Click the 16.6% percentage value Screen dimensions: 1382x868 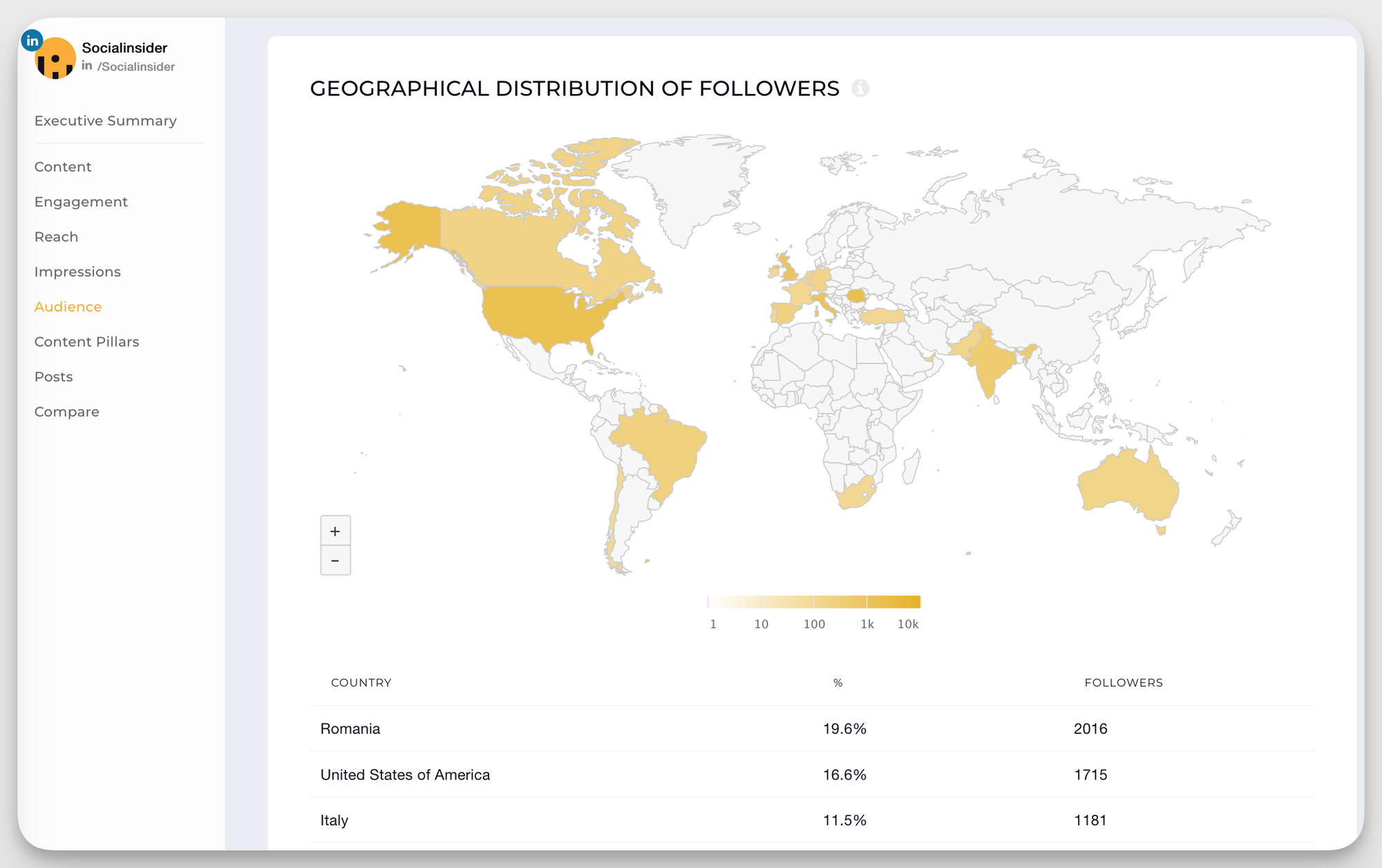tap(844, 775)
